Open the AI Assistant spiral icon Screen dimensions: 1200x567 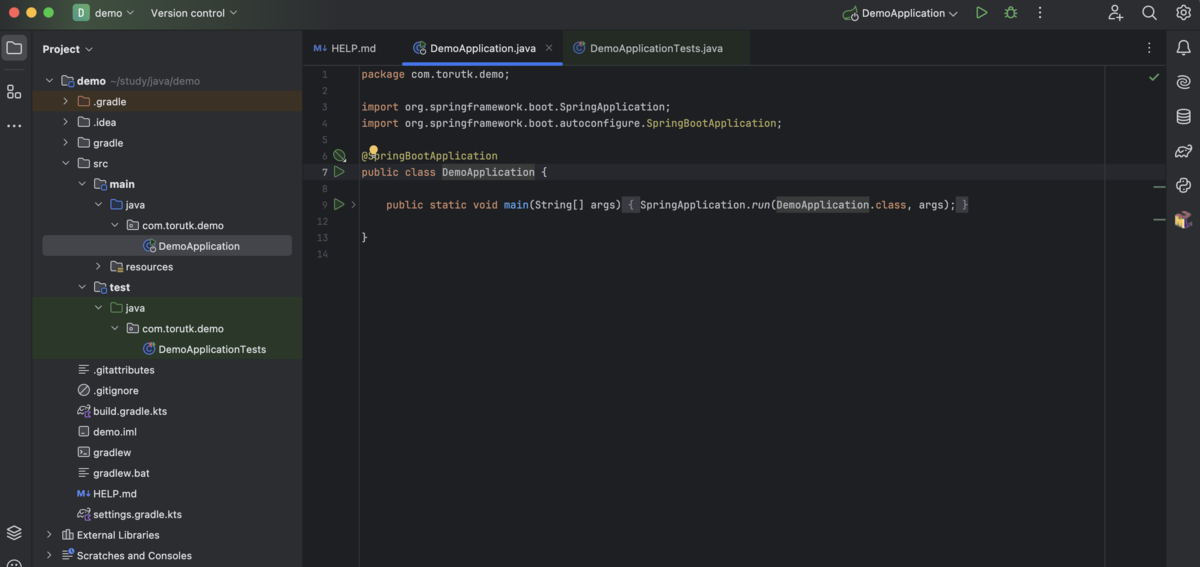coord(1184,82)
